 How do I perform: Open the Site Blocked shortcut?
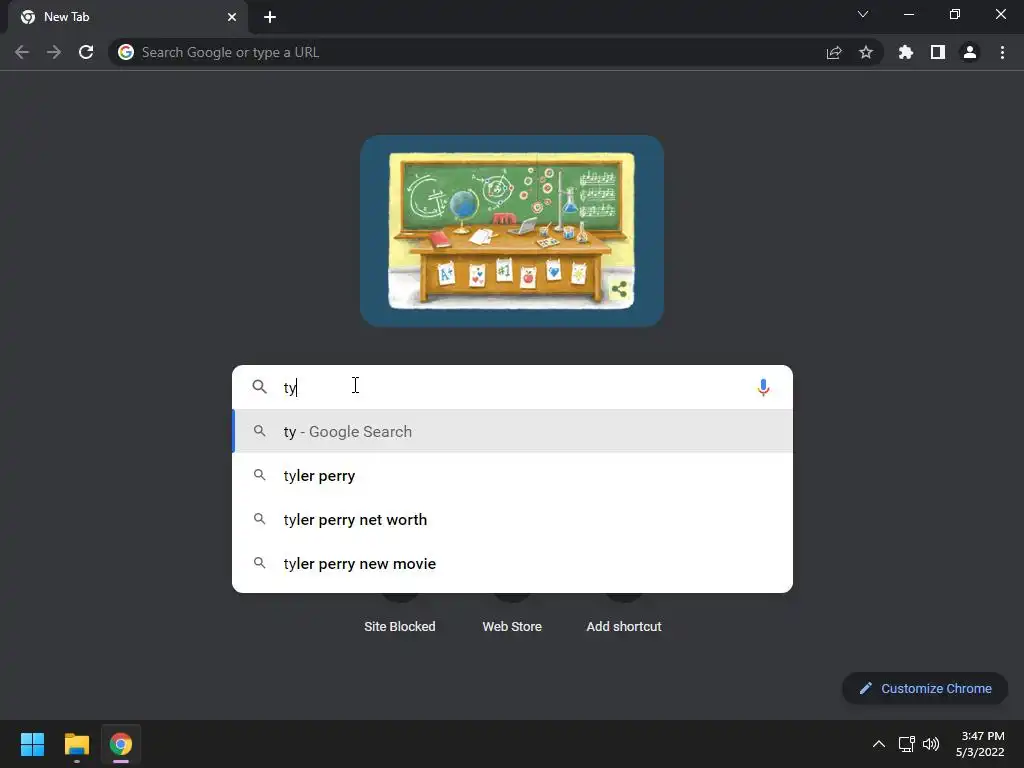[x=400, y=626]
